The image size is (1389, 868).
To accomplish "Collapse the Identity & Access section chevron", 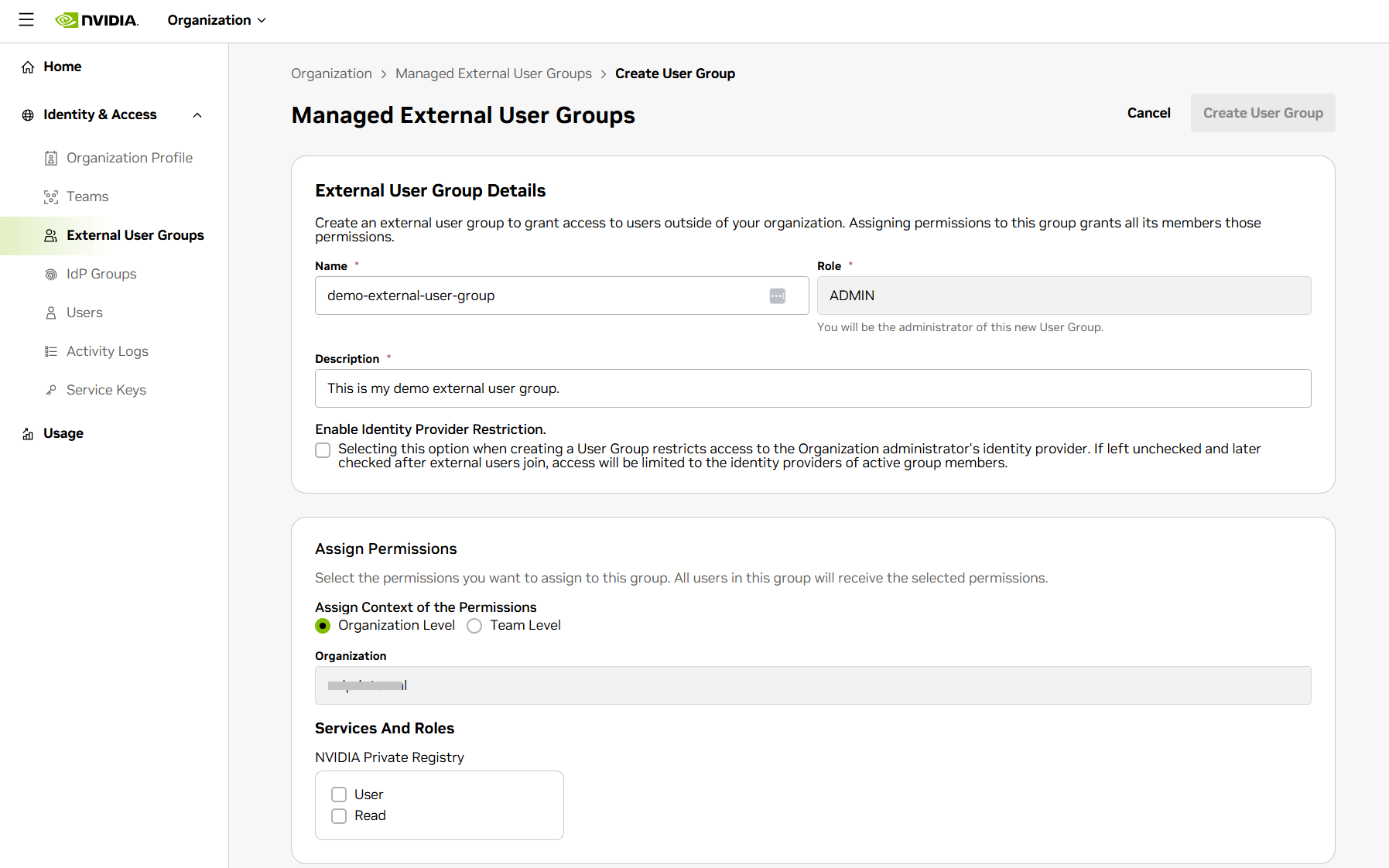I will point(197,115).
